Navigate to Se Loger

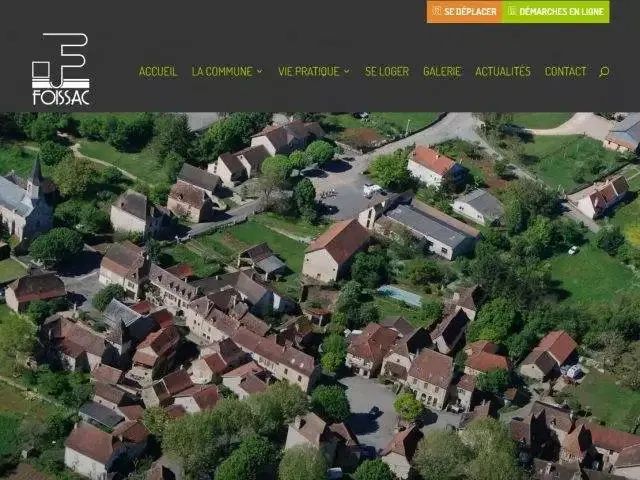(x=386, y=71)
